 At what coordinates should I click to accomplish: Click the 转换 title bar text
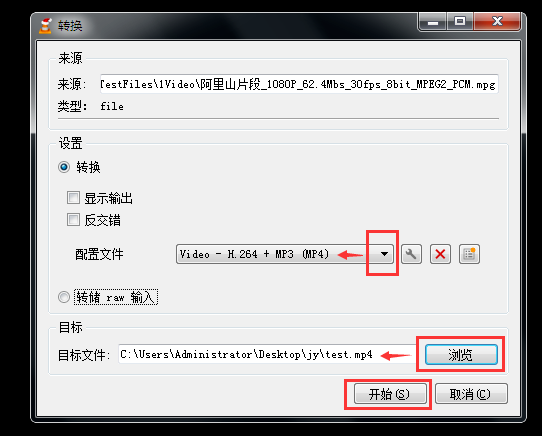pos(70,26)
